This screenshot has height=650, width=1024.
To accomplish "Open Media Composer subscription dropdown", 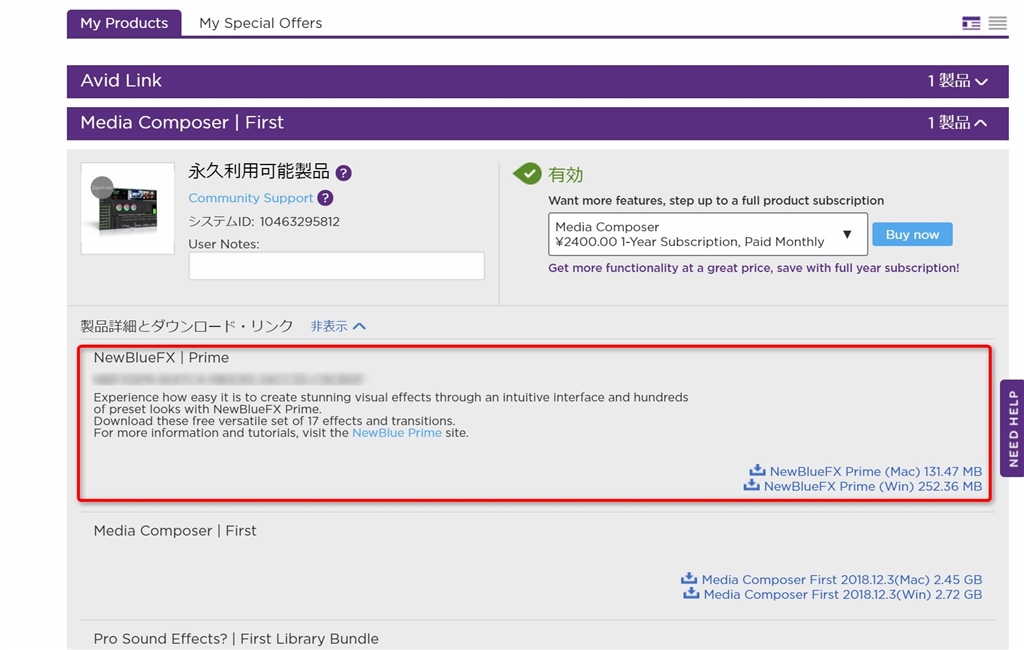I will pyautogui.click(x=708, y=234).
